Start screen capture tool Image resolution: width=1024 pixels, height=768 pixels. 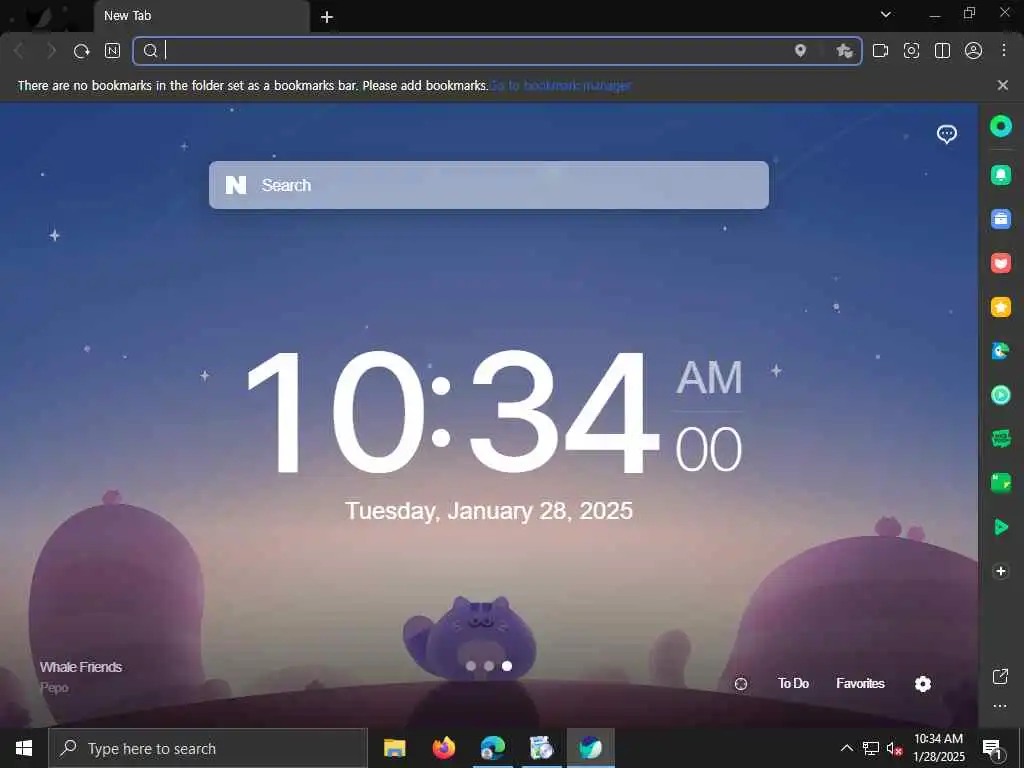pos(911,51)
